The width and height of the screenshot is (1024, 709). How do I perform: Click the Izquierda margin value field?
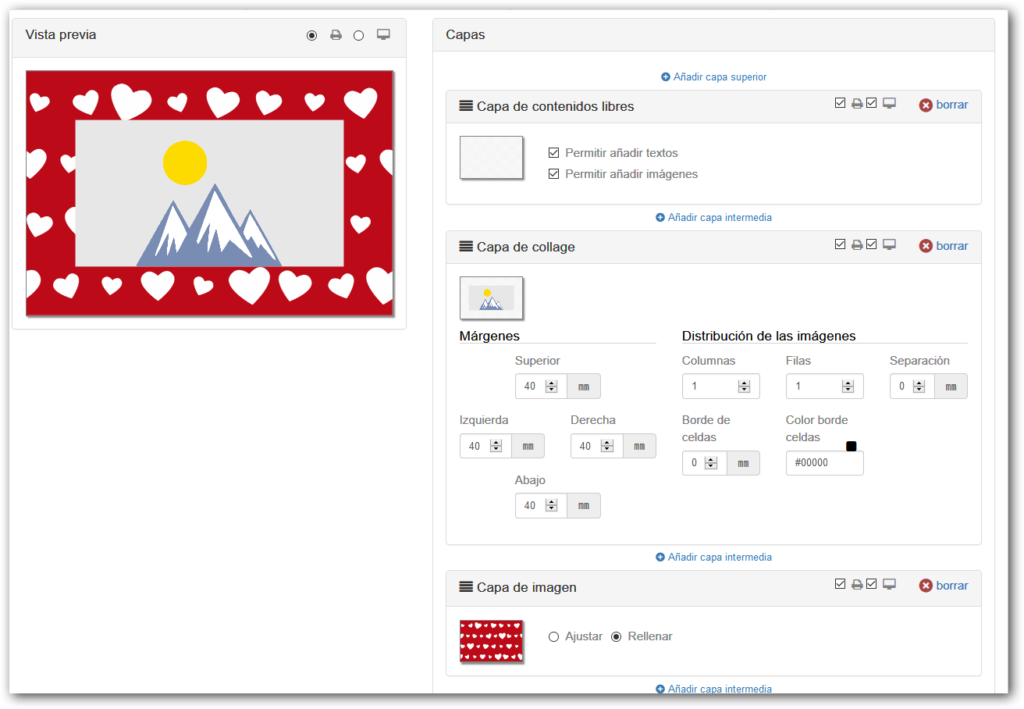click(485, 446)
